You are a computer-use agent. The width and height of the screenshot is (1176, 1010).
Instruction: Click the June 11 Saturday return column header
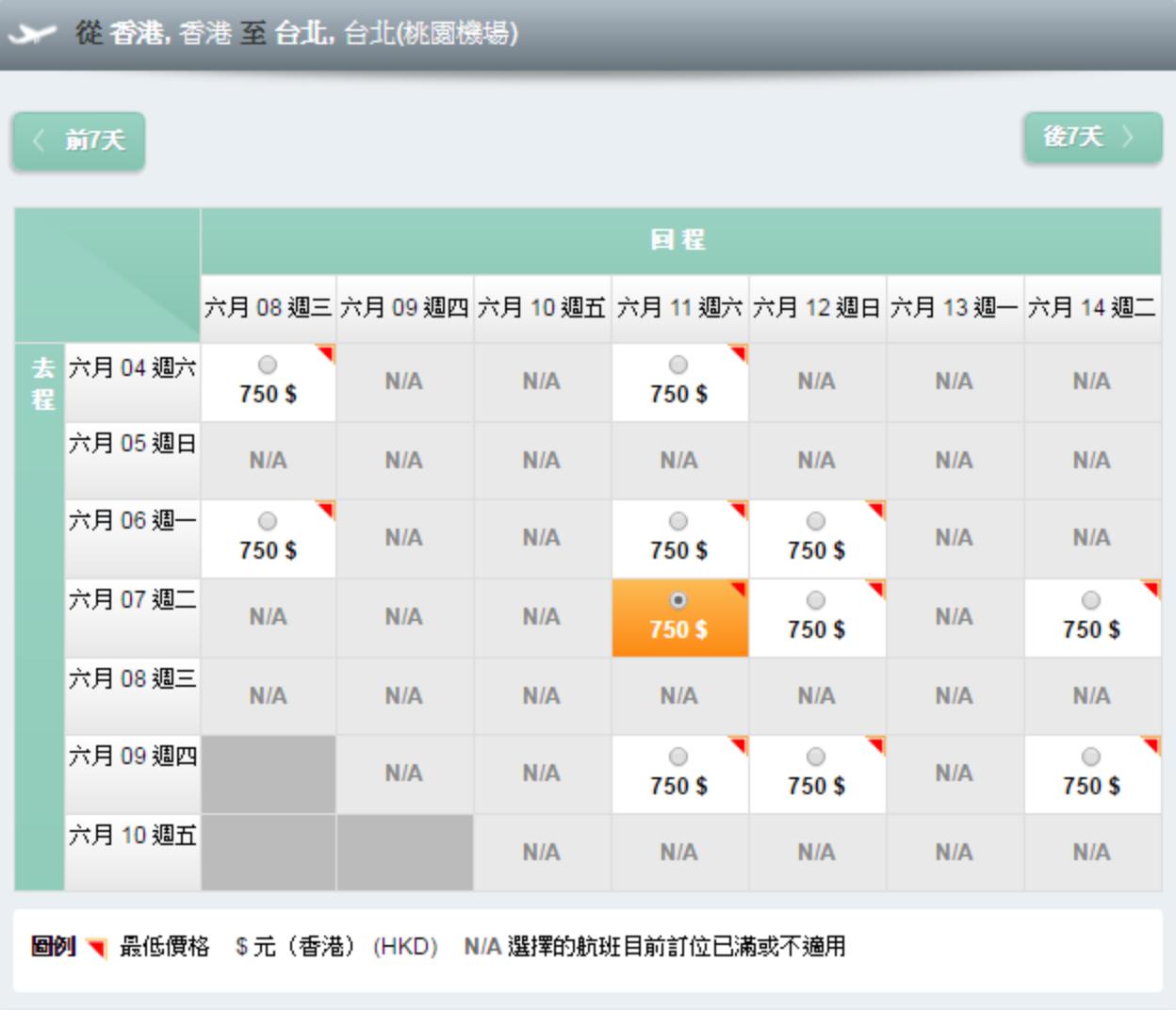point(679,308)
